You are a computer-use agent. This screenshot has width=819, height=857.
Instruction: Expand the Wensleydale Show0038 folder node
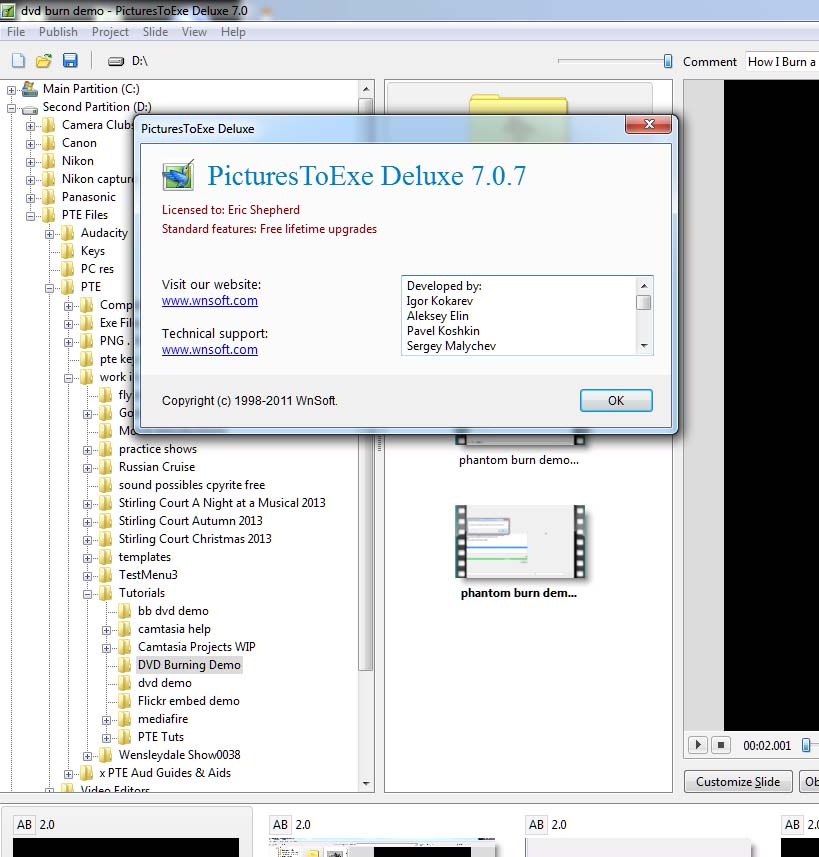(x=87, y=756)
